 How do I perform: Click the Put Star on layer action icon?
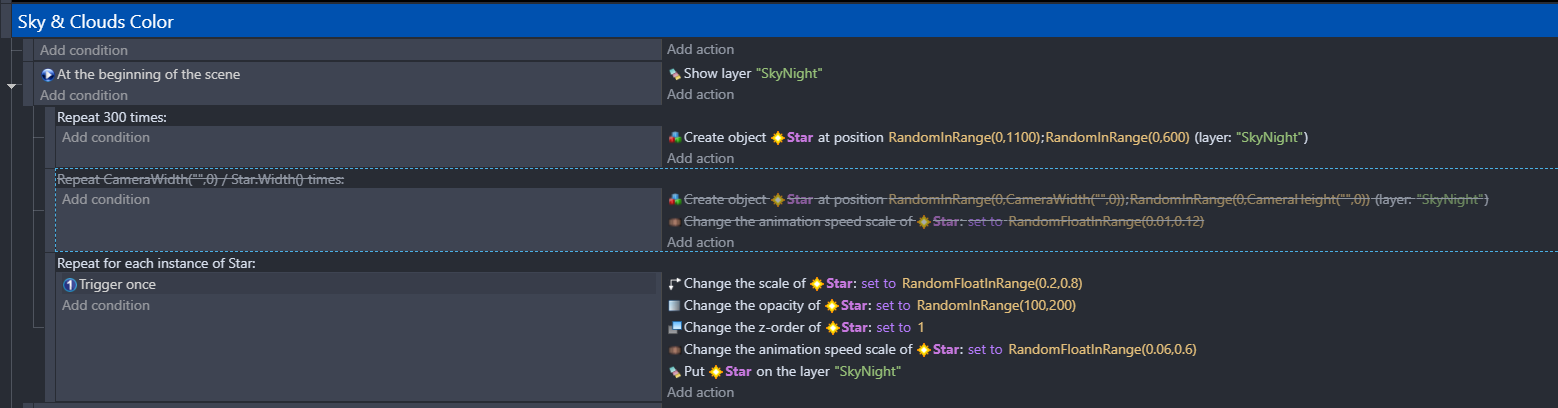pyautogui.click(x=674, y=372)
